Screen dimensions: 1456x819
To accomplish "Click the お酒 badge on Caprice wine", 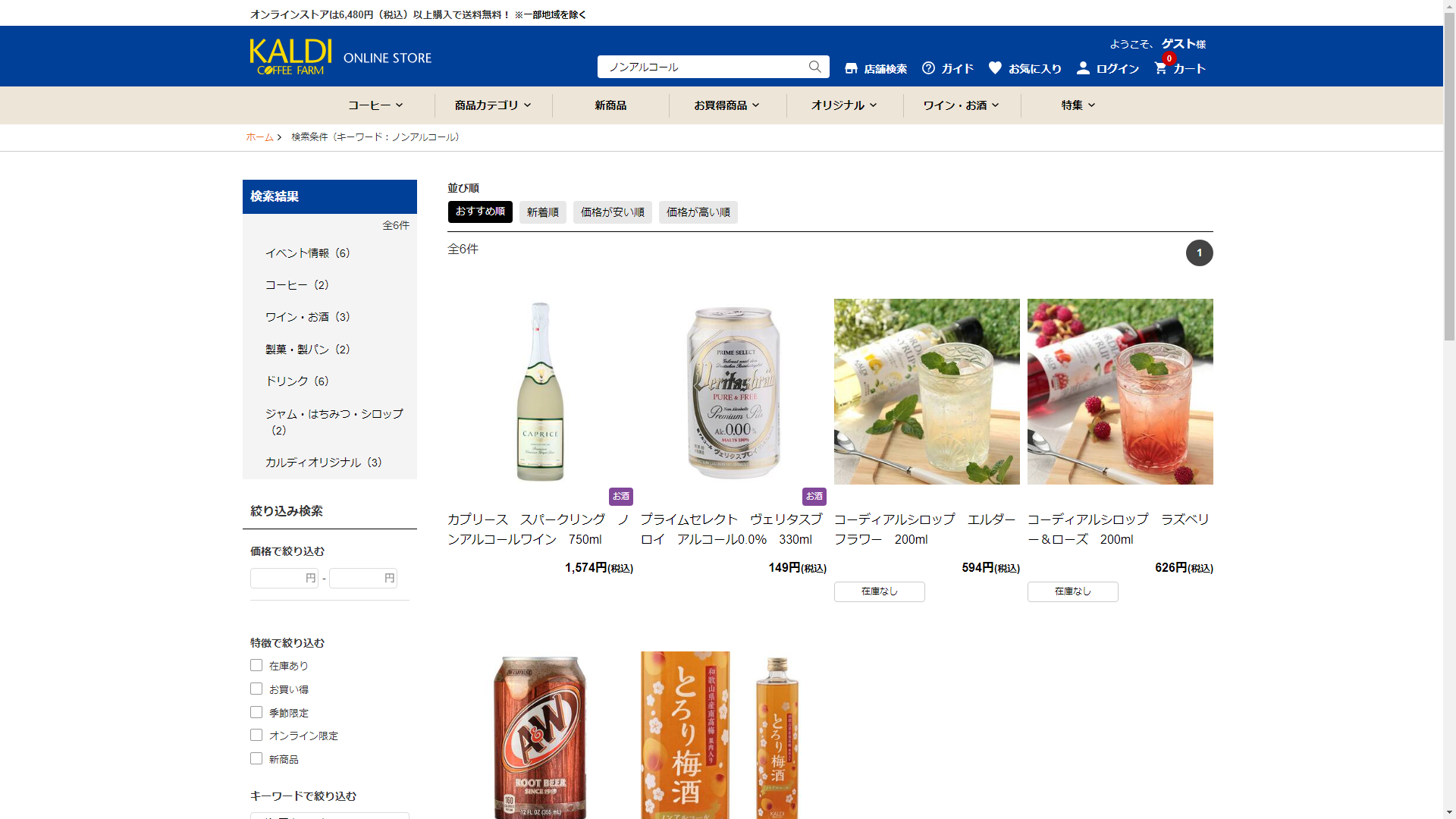I will coord(620,496).
